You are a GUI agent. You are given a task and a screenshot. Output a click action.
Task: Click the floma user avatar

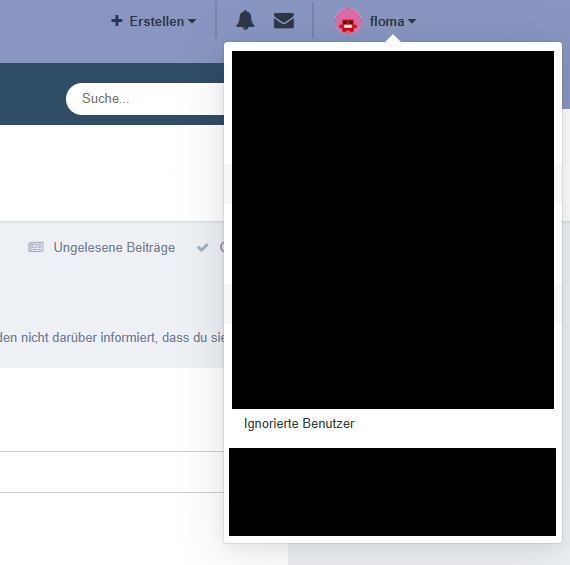coord(348,21)
